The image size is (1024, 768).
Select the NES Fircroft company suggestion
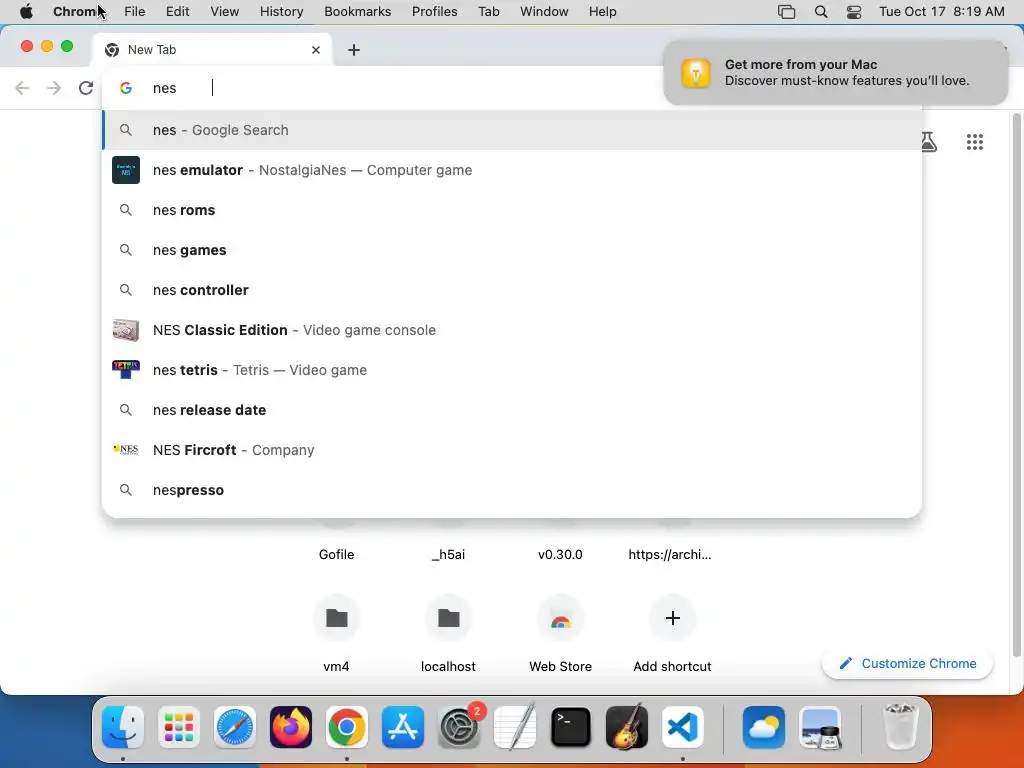[x=512, y=450]
